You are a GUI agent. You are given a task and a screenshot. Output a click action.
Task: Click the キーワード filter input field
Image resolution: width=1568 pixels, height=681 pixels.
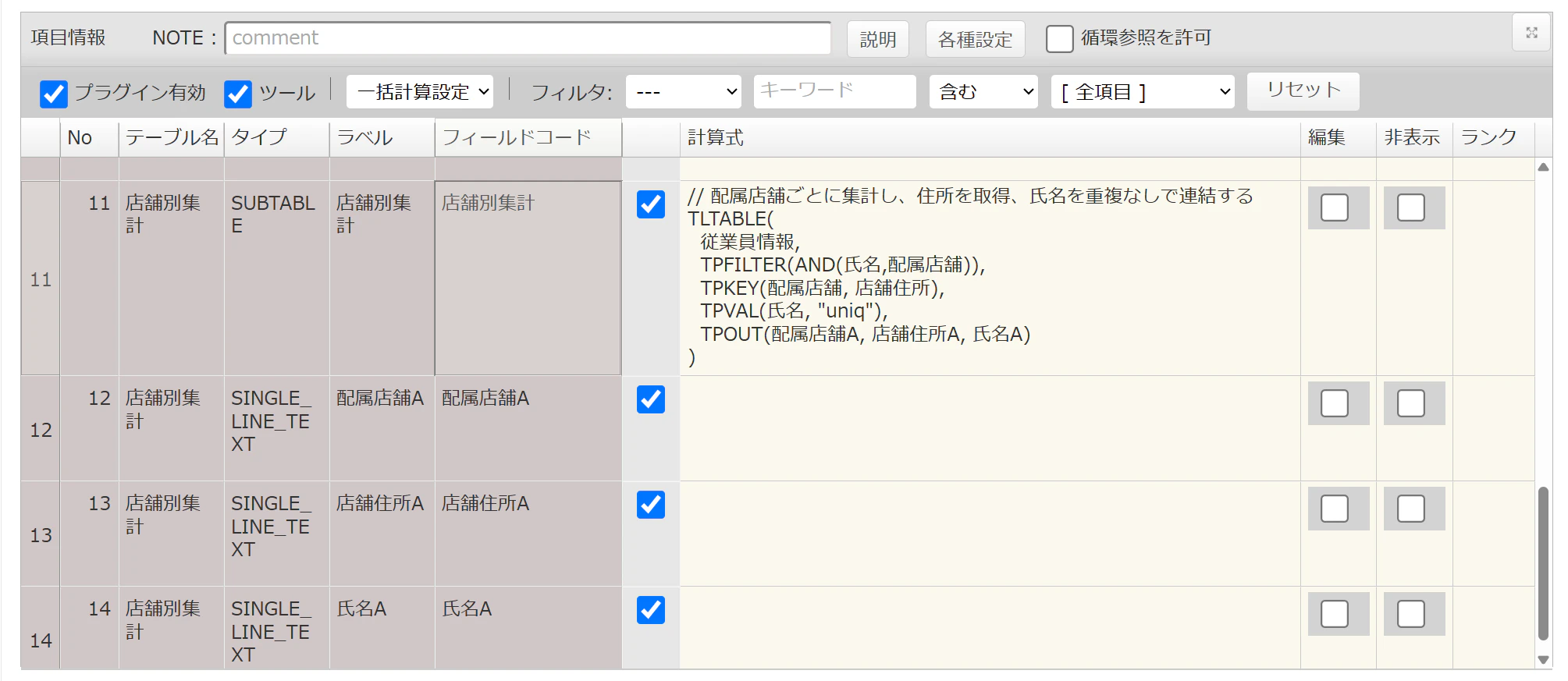(x=835, y=91)
